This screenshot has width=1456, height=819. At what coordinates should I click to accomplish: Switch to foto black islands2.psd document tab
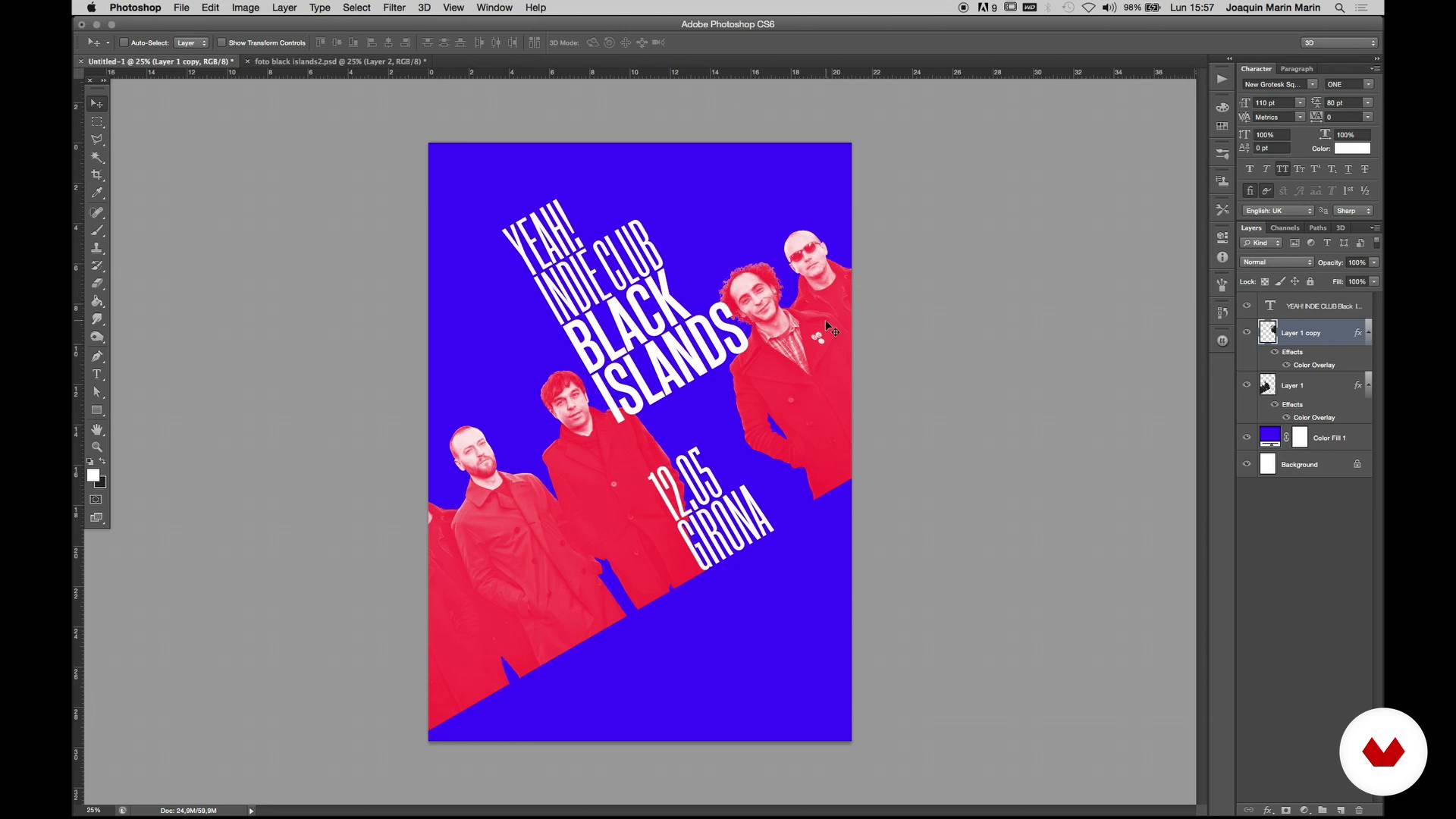pyautogui.click(x=340, y=61)
